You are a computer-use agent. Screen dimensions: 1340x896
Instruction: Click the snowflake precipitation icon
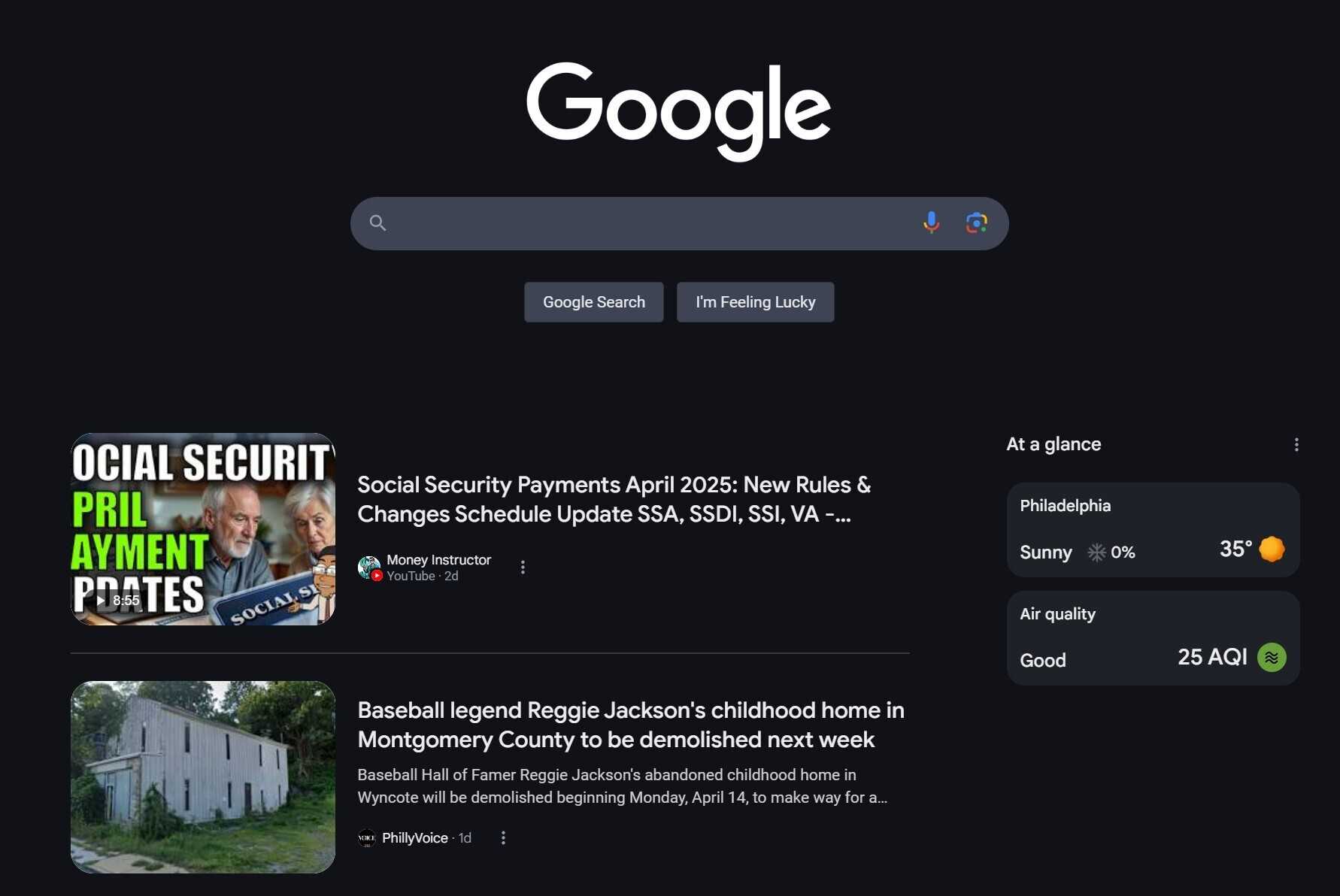click(x=1096, y=552)
